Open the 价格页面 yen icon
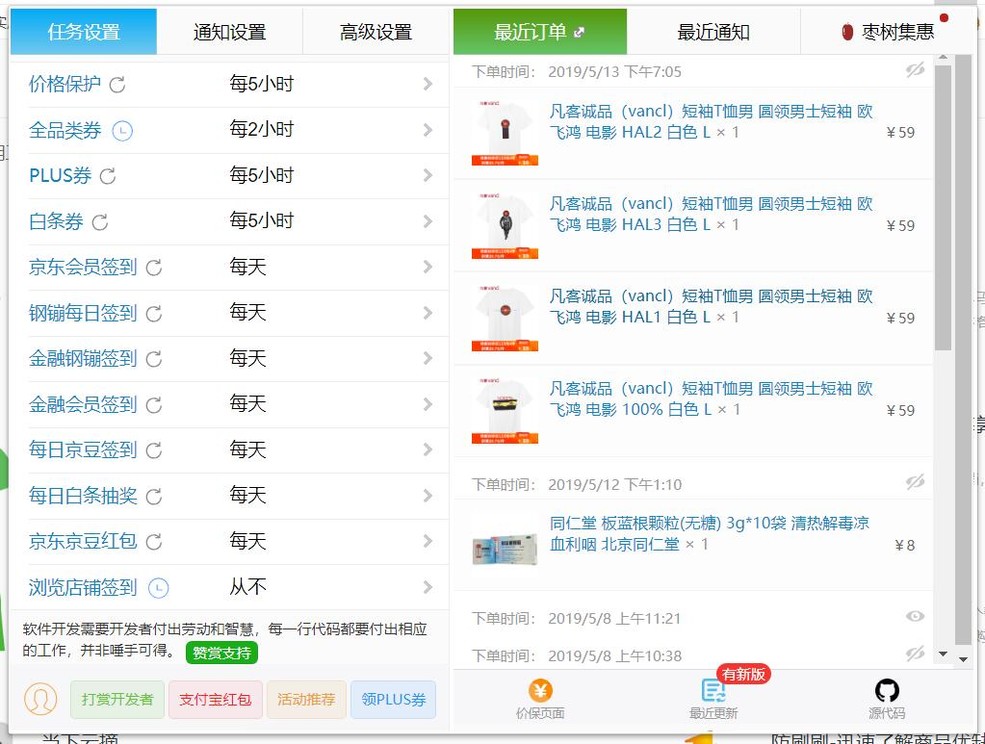Image resolution: width=985 pixels, height=744 pixels. pyautogui.click(x=541, y=691)
